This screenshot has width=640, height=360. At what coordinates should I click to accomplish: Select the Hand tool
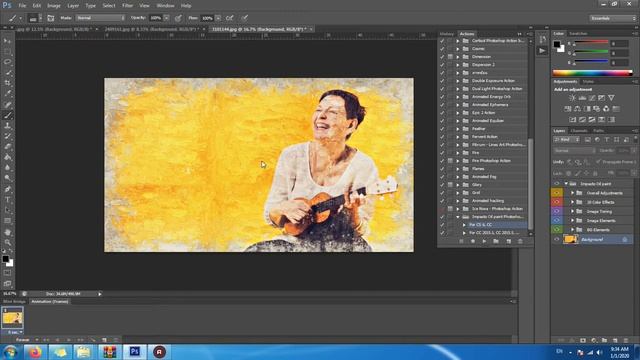click(x=7, y=232)
